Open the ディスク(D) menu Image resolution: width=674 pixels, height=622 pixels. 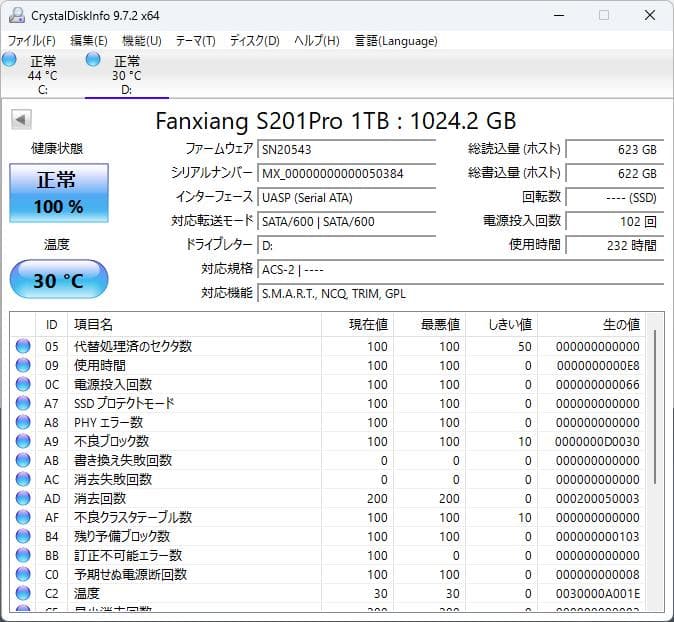pyautogui.click(x=254, y=41)
